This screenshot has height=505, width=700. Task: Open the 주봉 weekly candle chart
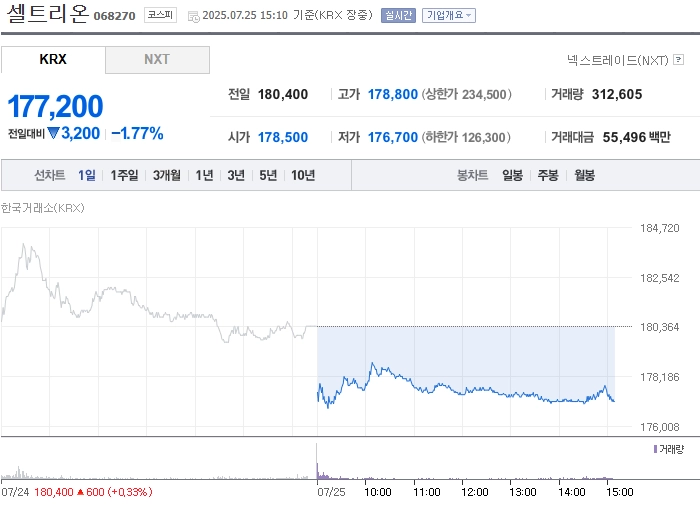[548, 175]
